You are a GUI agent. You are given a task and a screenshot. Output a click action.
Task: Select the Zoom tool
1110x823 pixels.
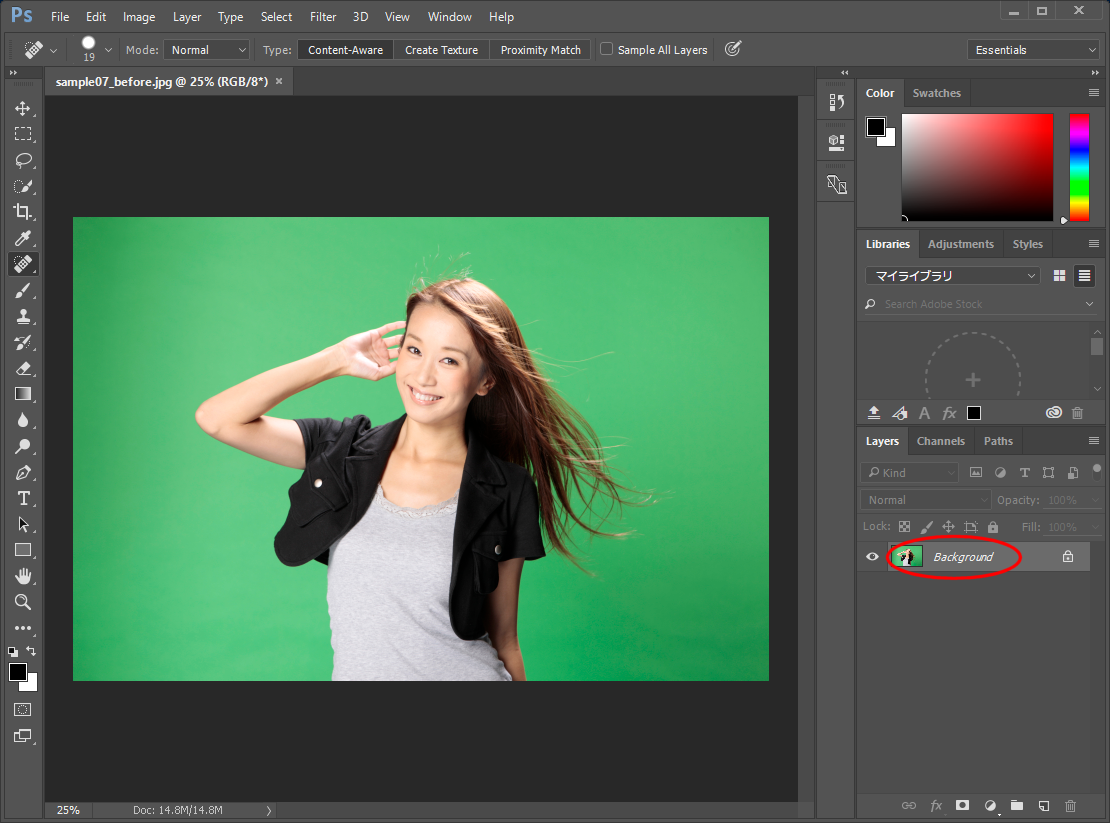click(23, 602)
